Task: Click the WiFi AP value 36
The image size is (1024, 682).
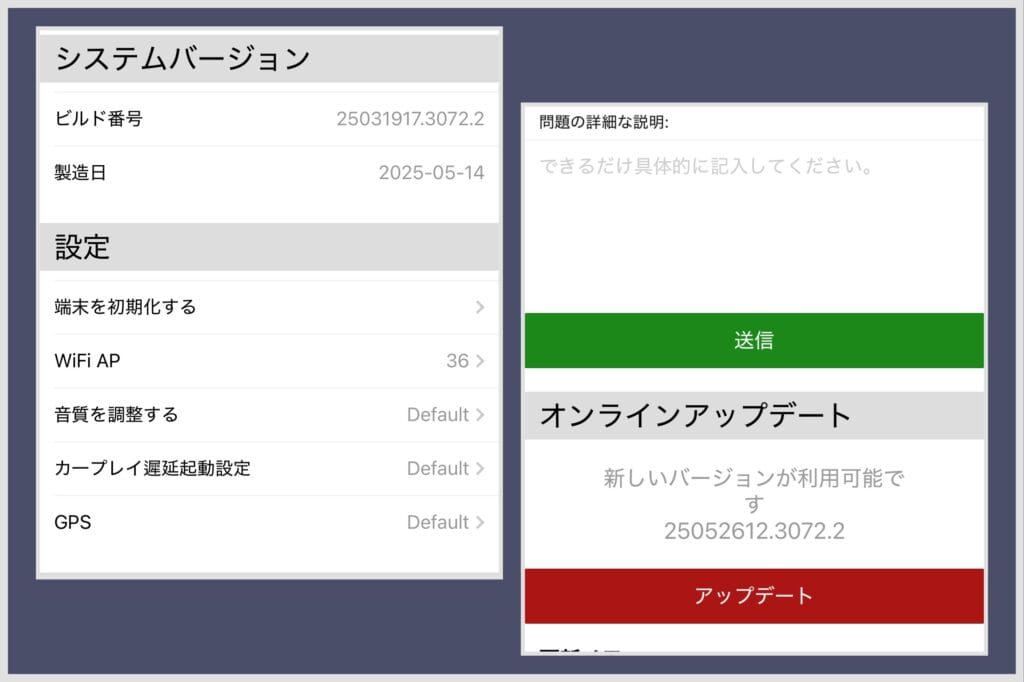Action: [x=457, y=361]
